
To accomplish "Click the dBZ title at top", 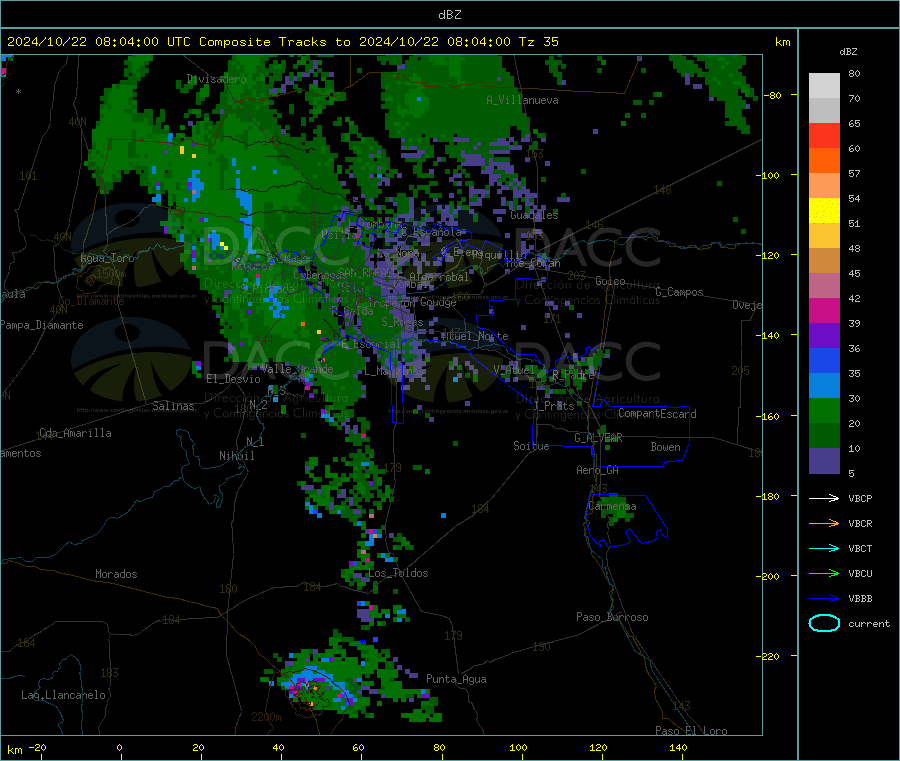I will pyautogui.click(x=449, y=15).
